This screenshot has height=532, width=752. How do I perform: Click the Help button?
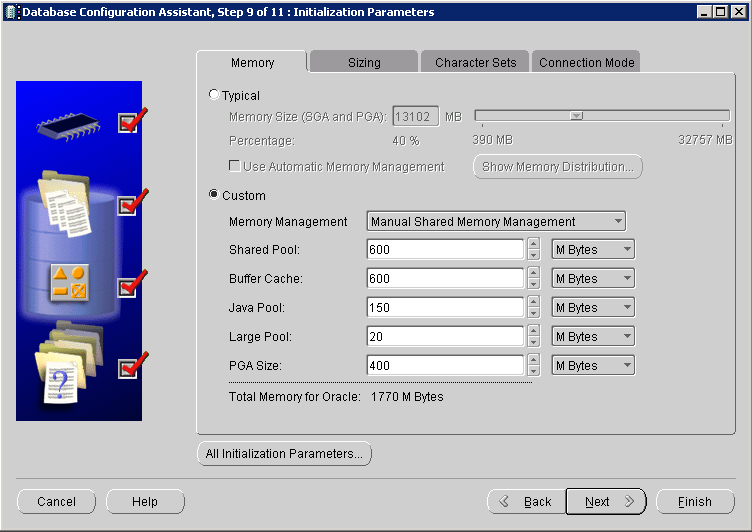click(145, 501)
